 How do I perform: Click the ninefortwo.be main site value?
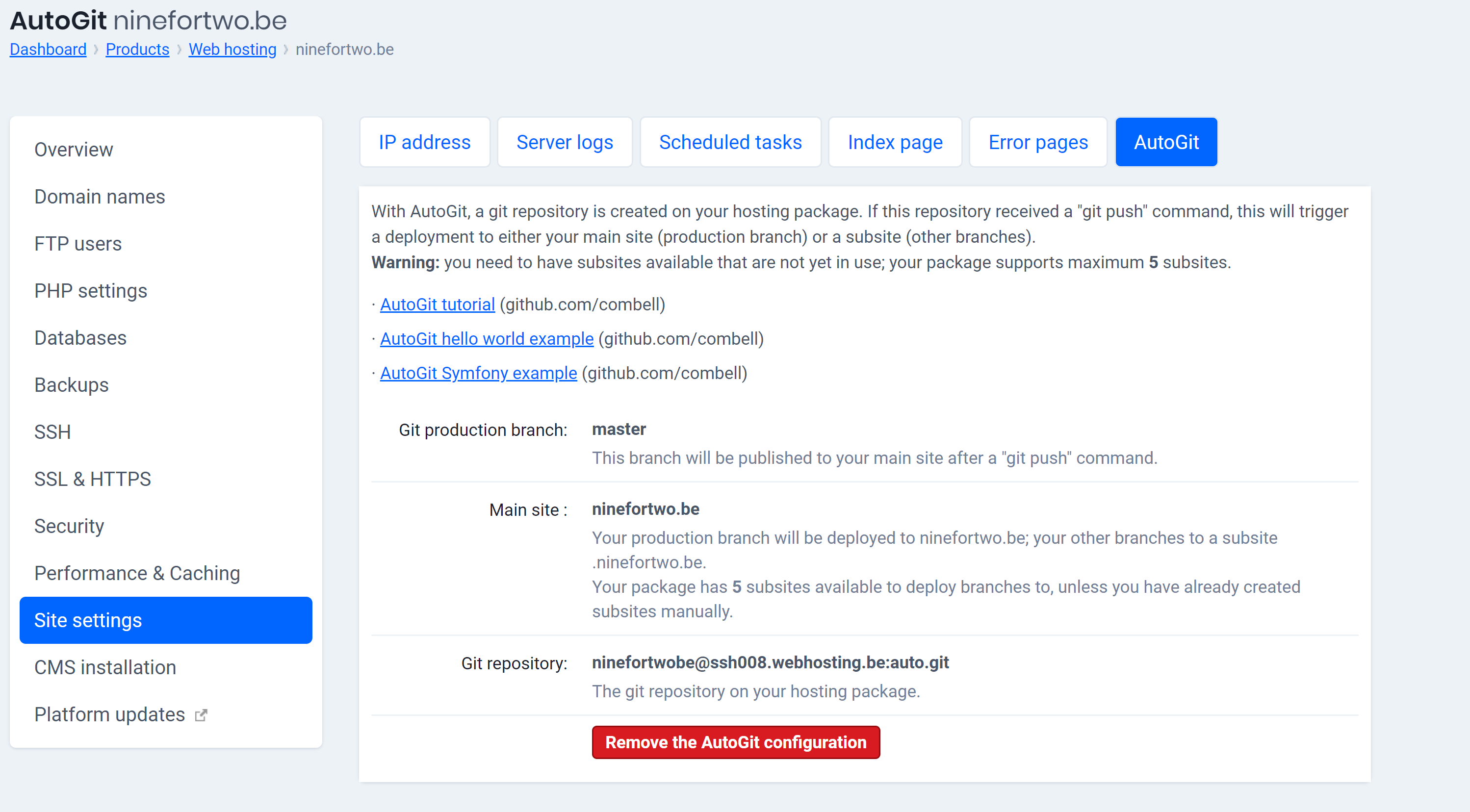[x=645, y=509]
